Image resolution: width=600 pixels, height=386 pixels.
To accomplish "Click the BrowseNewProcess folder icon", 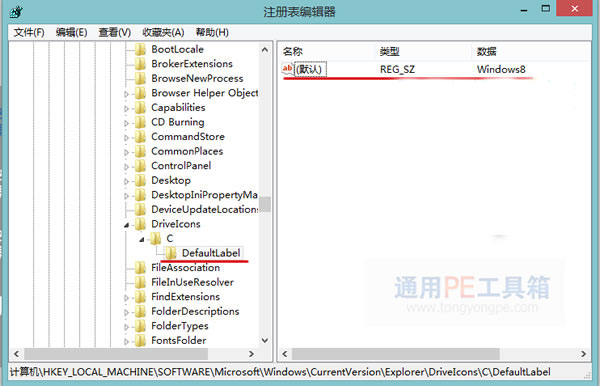I will [140, 78].
